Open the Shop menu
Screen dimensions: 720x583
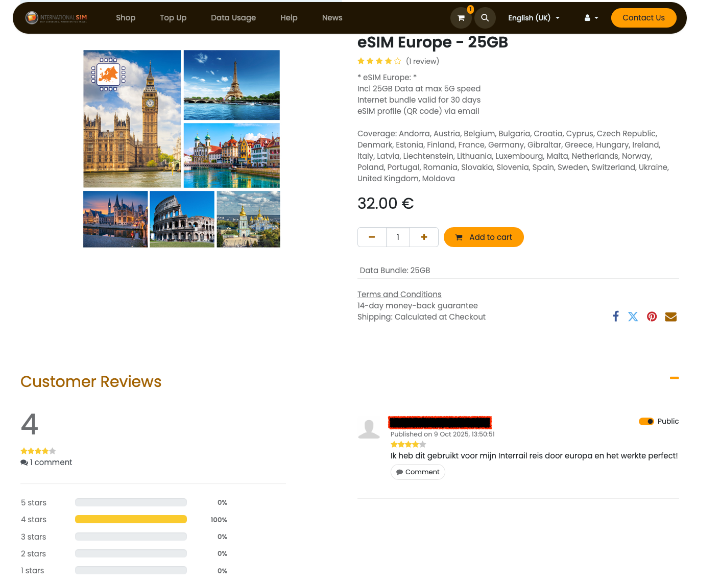click(125, 18)
